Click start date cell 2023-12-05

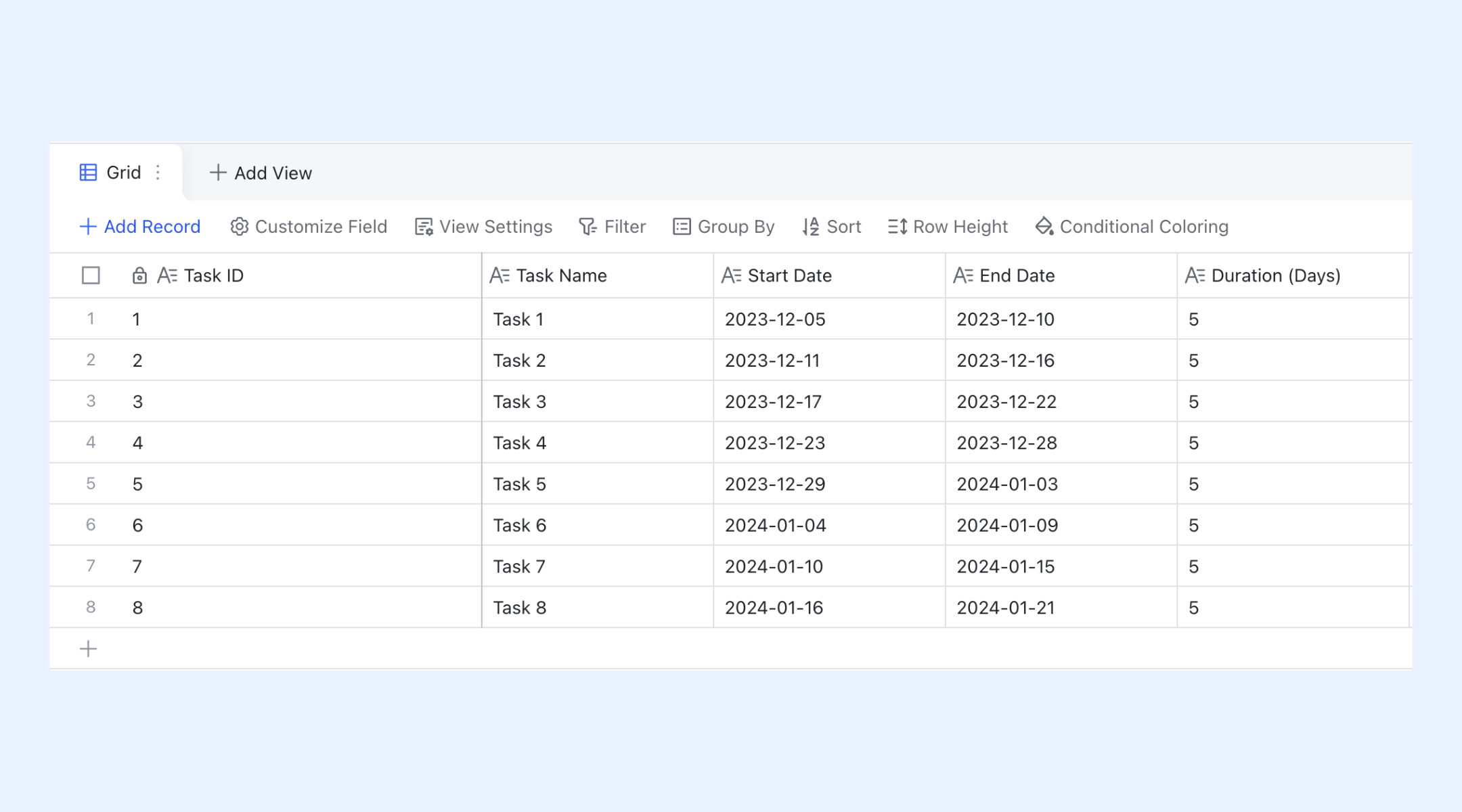829,319
